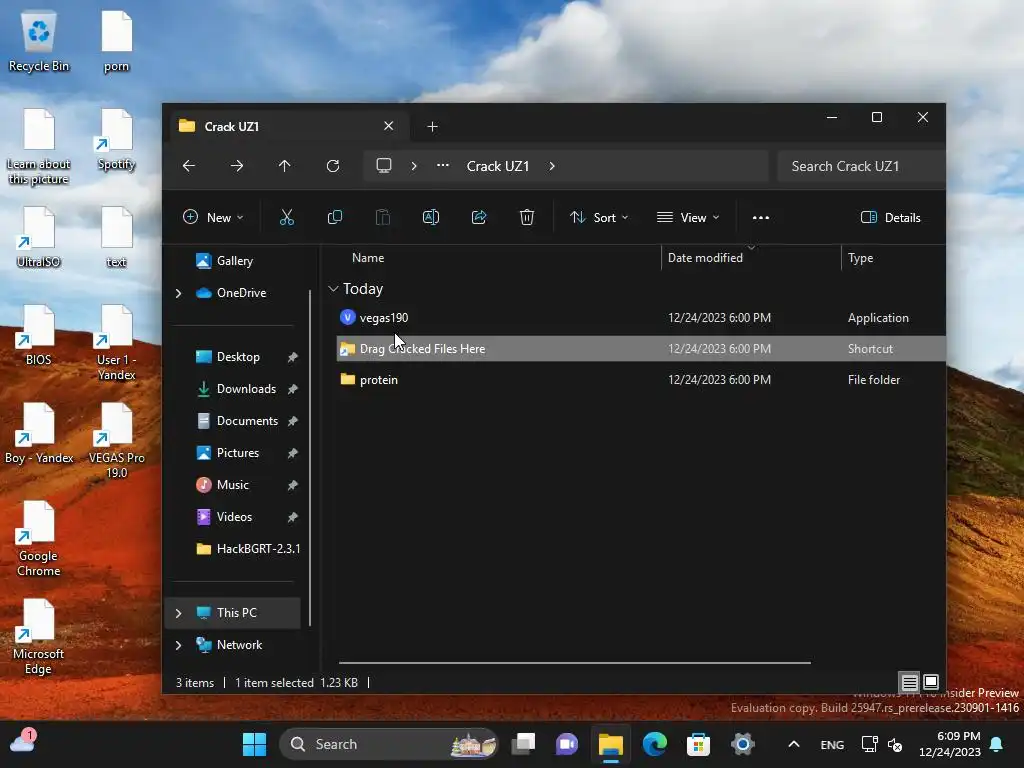Open Microsoft Edge on taskbar
The width and height of the screenshot is (1024, 768).
(654, 744)
